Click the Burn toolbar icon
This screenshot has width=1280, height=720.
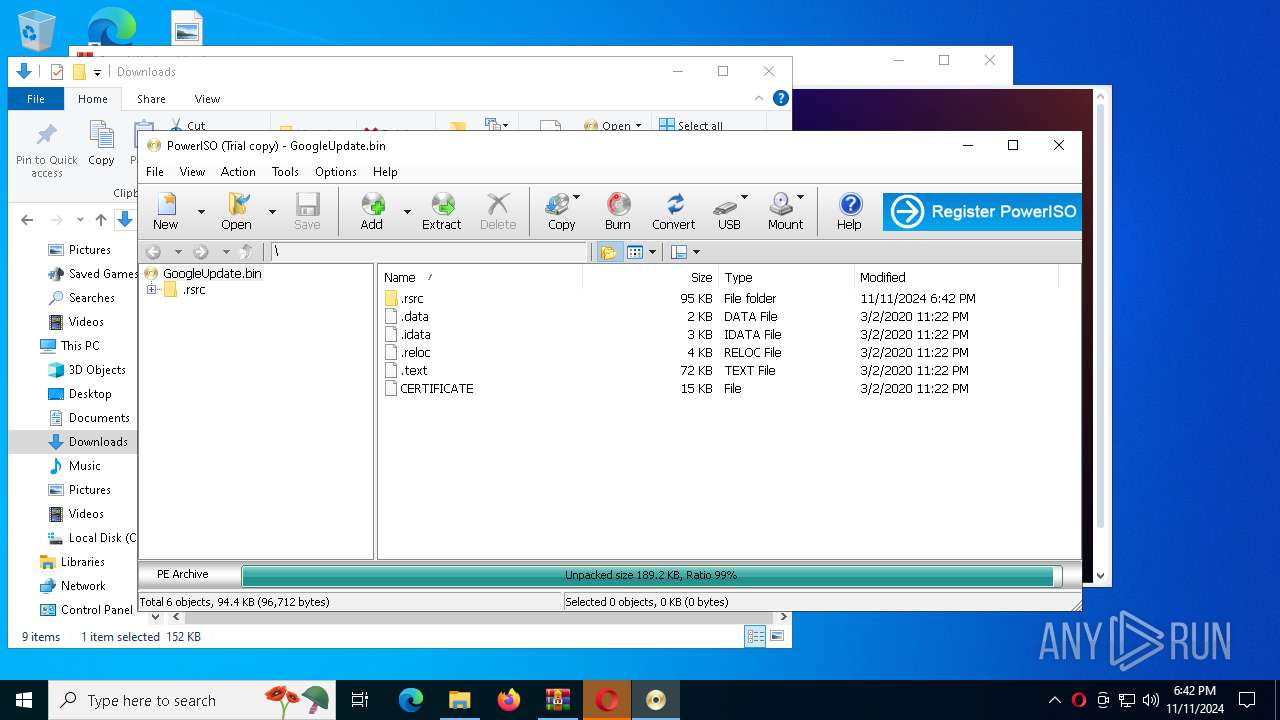tap(618, 212)
